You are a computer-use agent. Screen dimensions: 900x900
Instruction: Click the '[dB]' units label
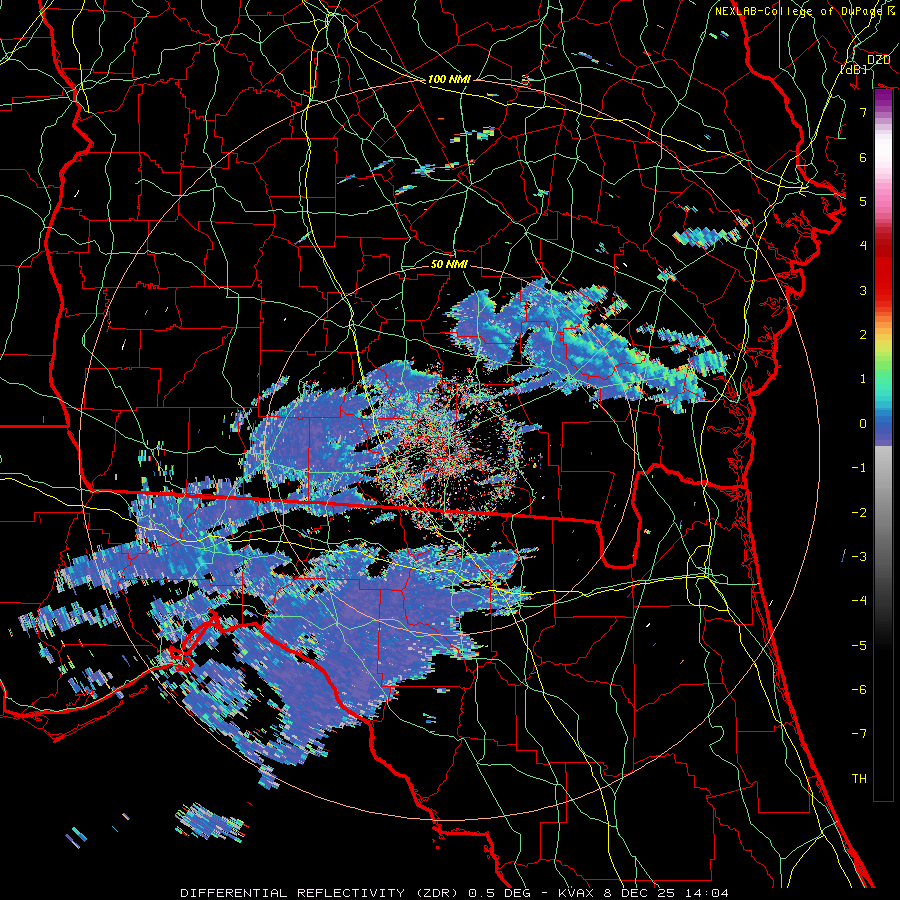tap(854, 69)
